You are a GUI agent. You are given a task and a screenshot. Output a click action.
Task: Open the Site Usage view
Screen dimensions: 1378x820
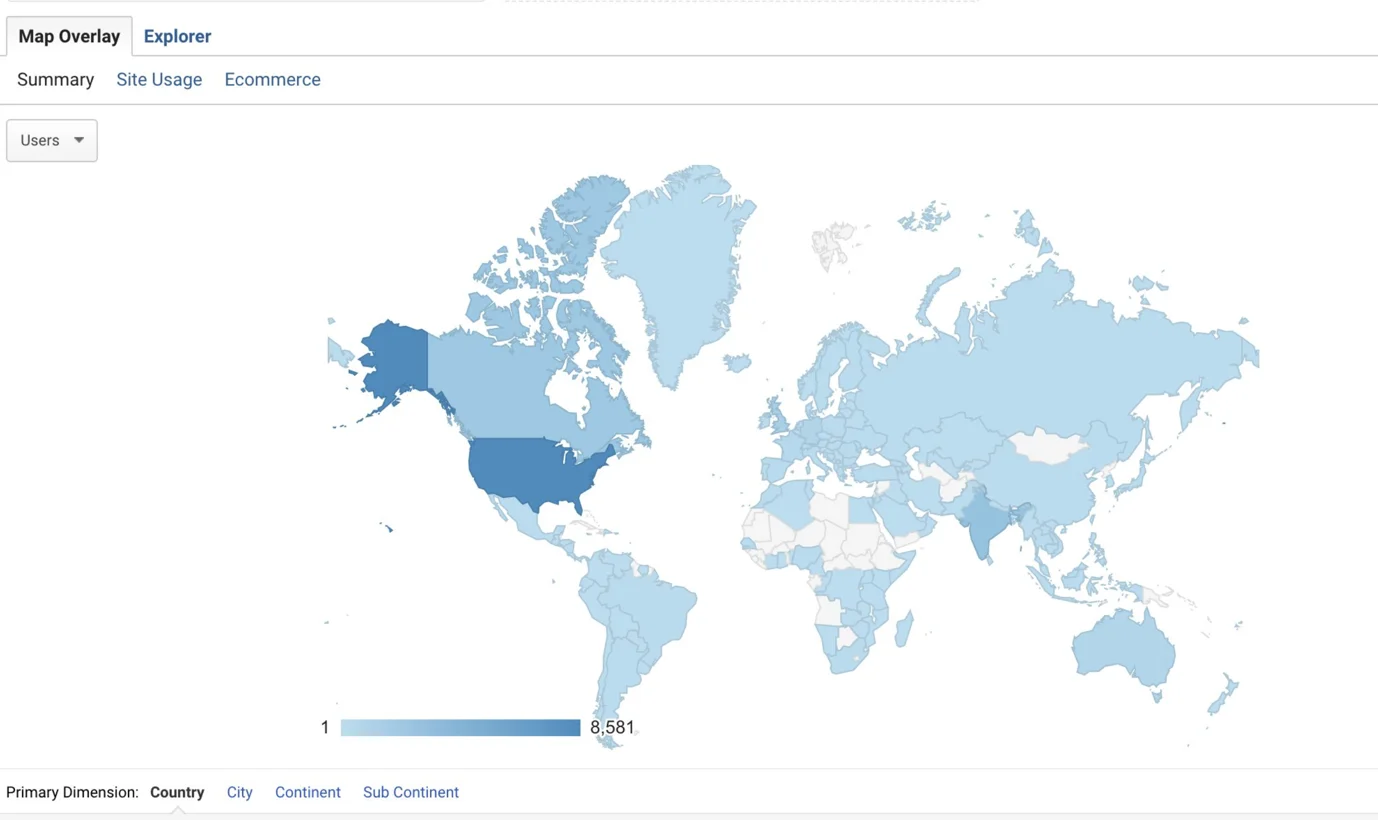(159, 80)
